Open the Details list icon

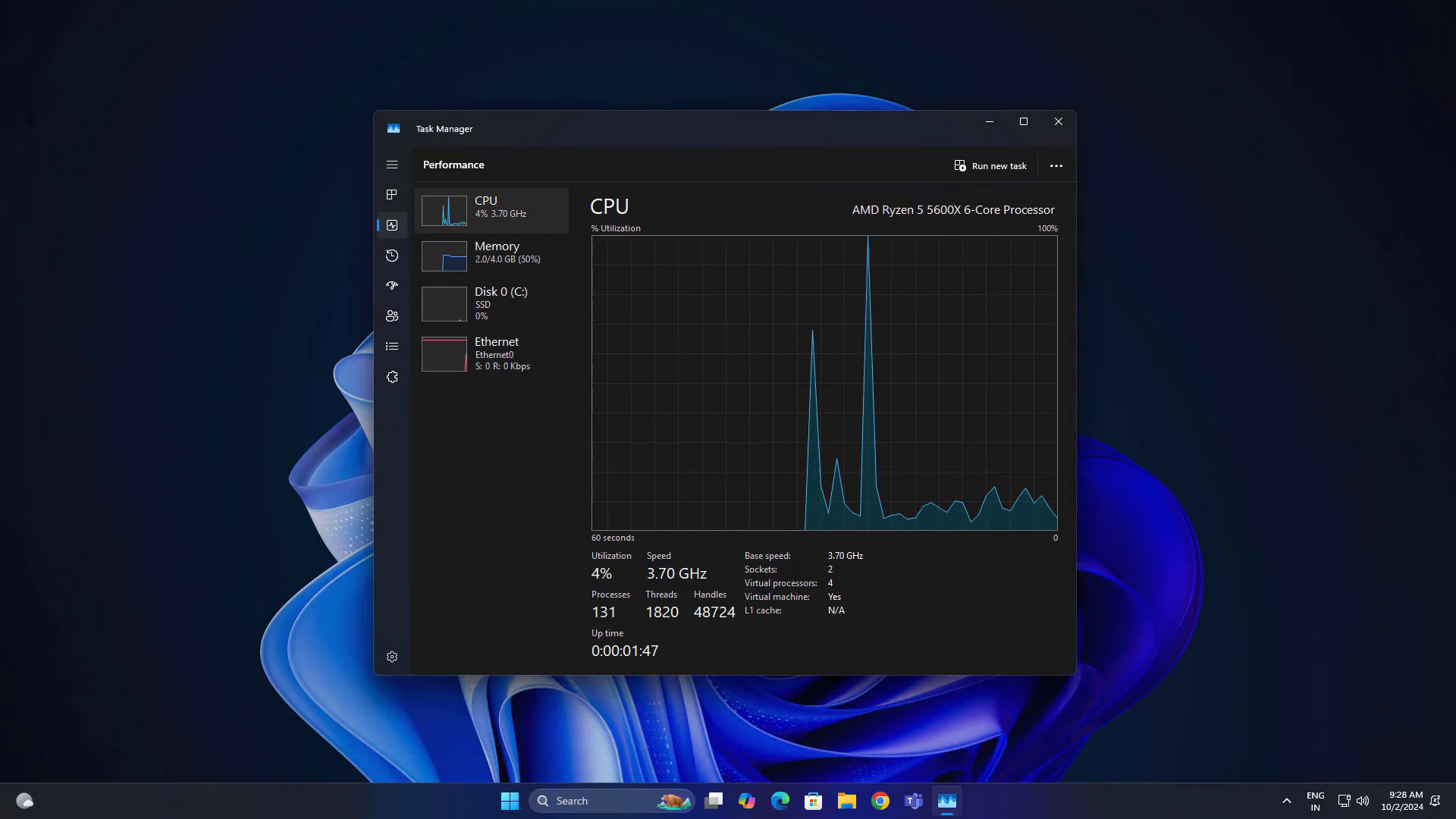tap(392, 347)
